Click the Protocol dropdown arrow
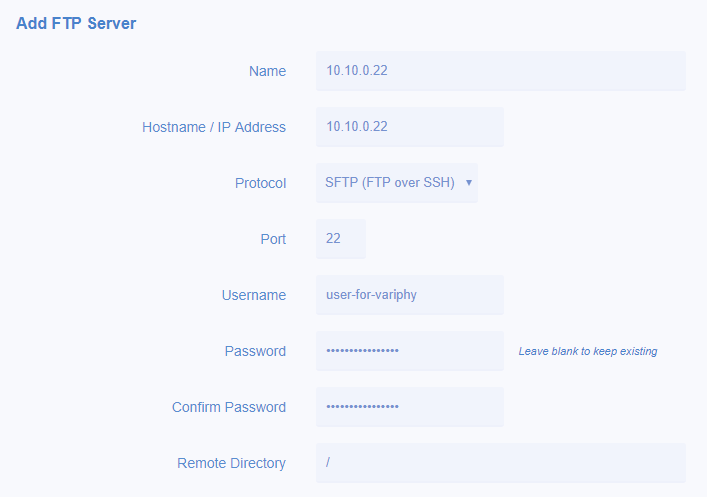The image size is (707, 497). 468,183
